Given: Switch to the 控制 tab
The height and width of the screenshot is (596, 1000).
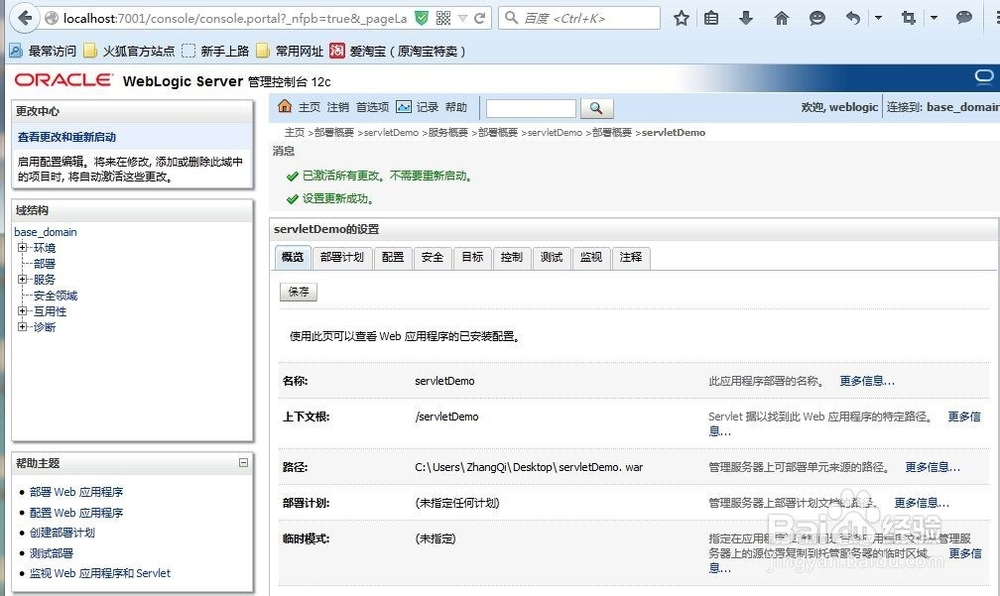Looking at the screenshot, I should click(x=511, y=257).
